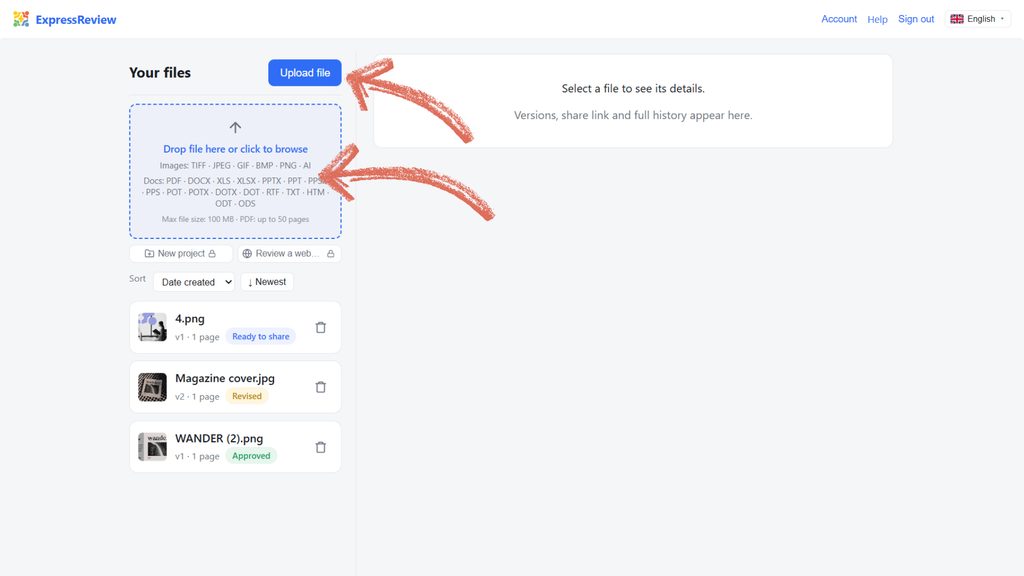Image resolution: width=1024 pixels, height=576 pixels.
Task: Click the ExpressReview logo icon
Action: click(21, 19)
